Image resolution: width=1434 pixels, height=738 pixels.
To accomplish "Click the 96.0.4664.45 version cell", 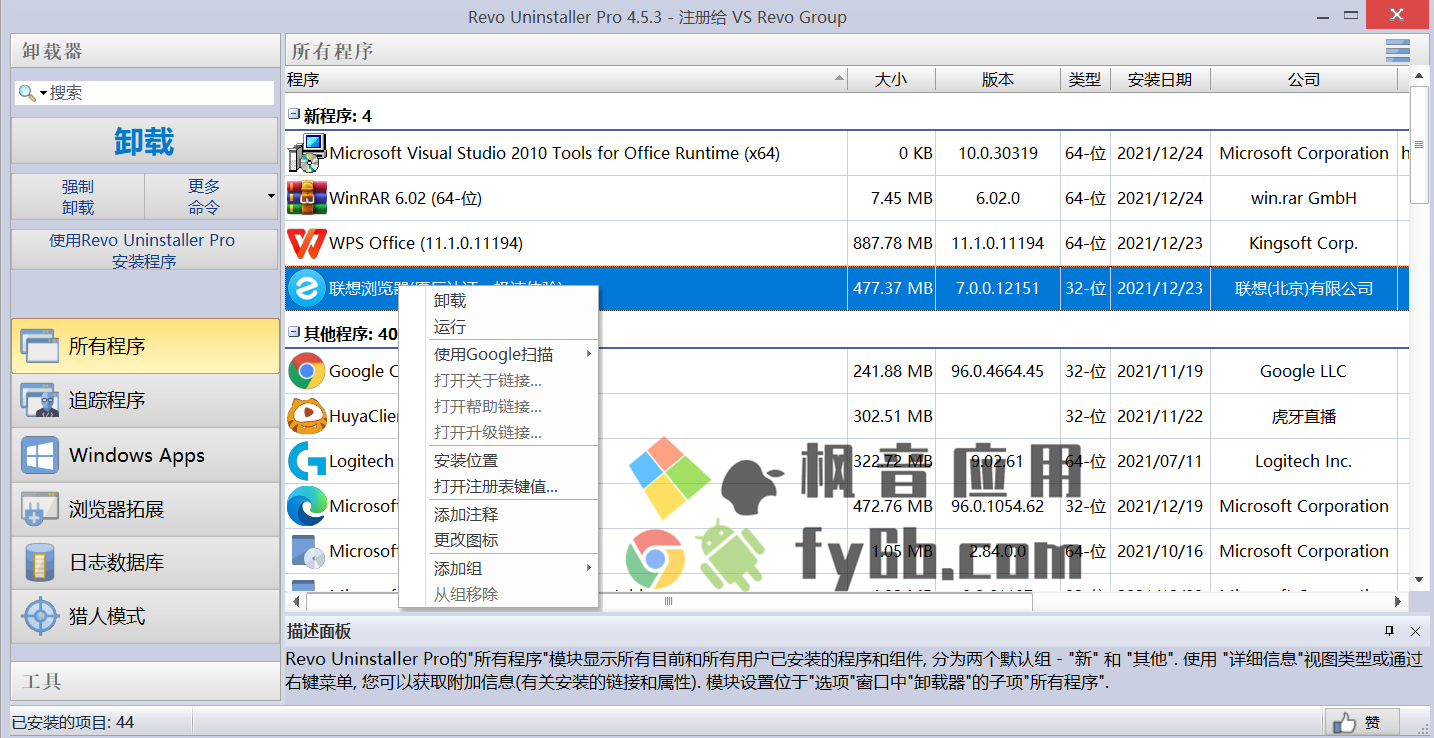I will (998, 371).
